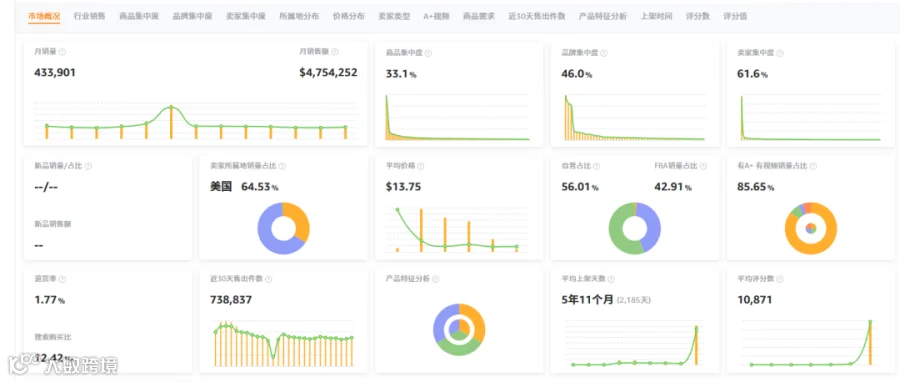
Task: Switch to the 卖家集中度 tab
Action: coord(246,17)
